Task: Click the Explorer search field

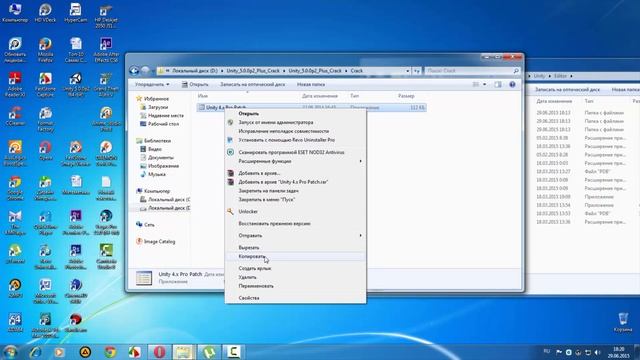Action: click(x=471, y=71)
